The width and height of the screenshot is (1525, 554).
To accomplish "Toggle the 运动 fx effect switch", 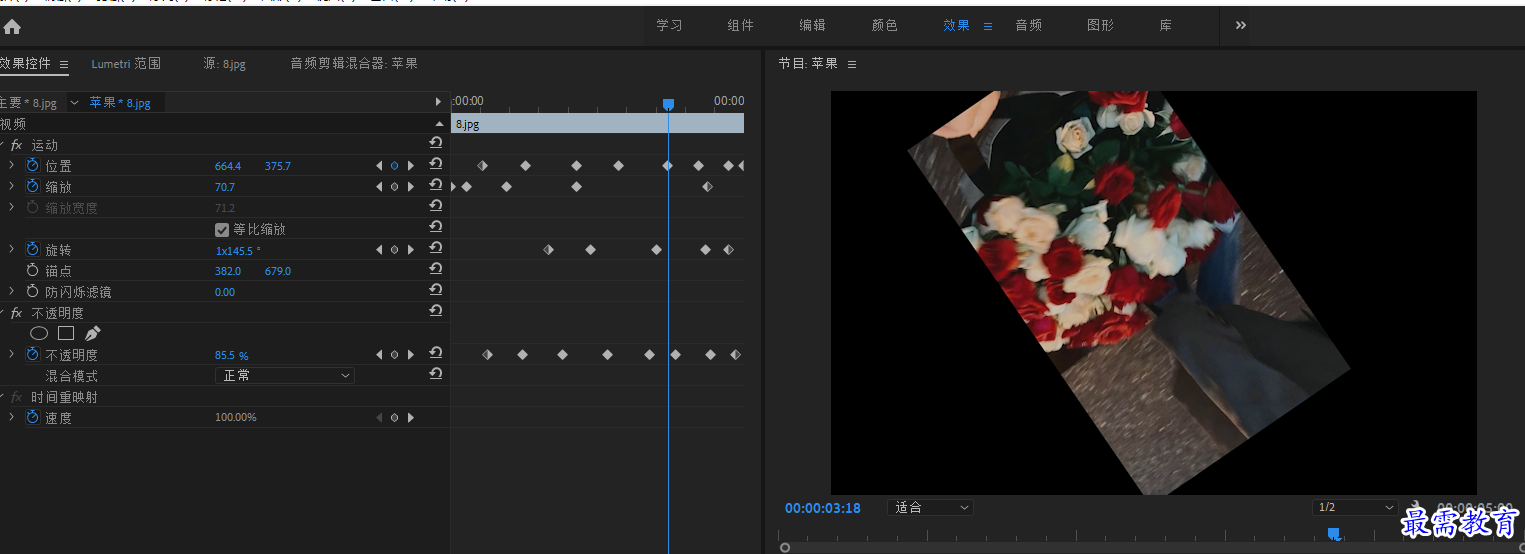I will [x=16, y=145].
